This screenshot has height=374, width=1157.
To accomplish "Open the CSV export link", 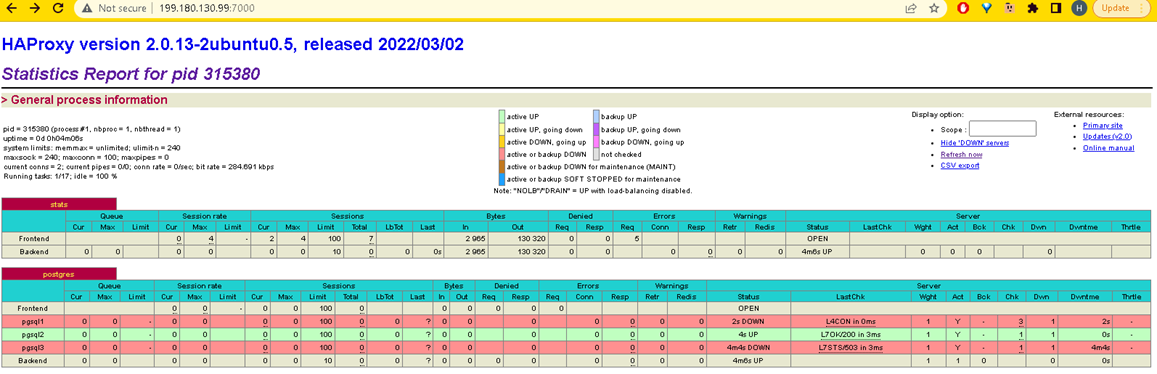I will click(x=960, y=166).
